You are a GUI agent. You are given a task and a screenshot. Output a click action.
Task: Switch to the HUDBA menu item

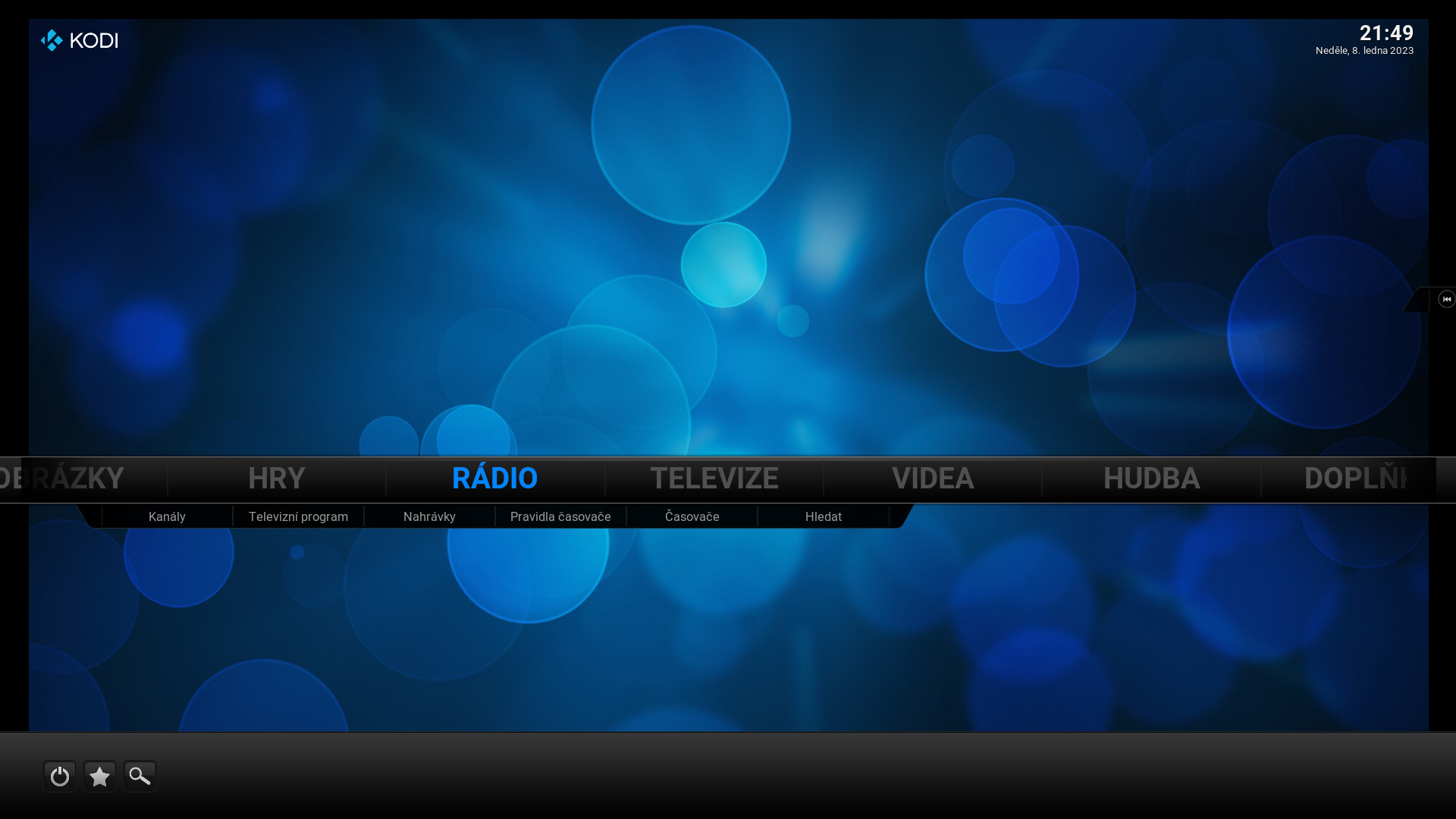click(1151, 479)
